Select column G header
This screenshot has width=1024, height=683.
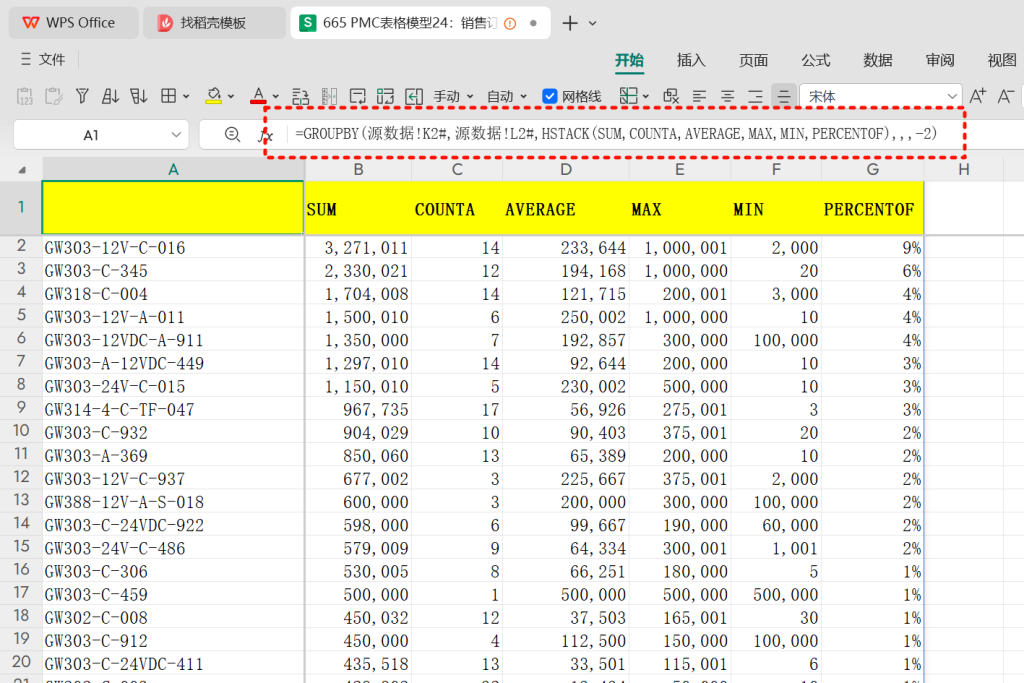tap(872, 170)
